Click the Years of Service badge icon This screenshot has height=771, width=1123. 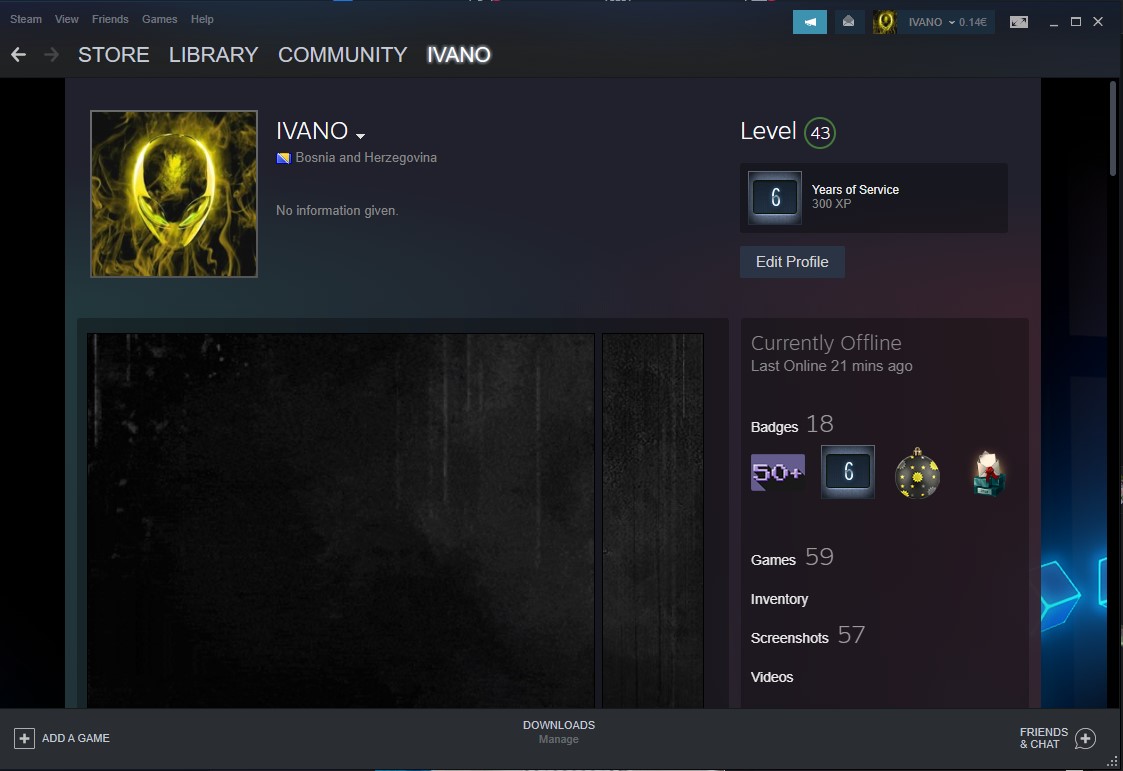click(775, 198)
